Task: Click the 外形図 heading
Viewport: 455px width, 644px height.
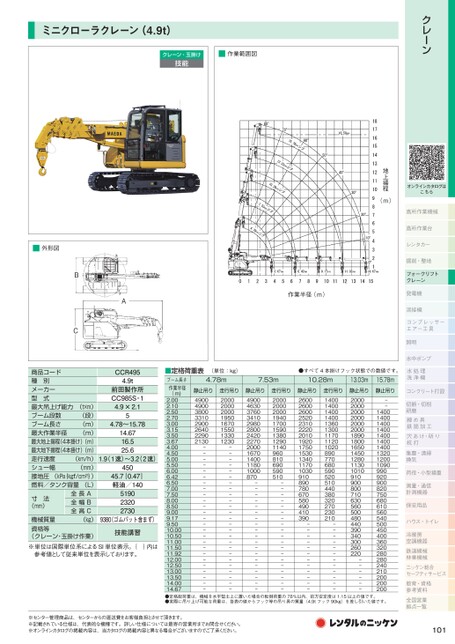Action: [x=51, y=248]
